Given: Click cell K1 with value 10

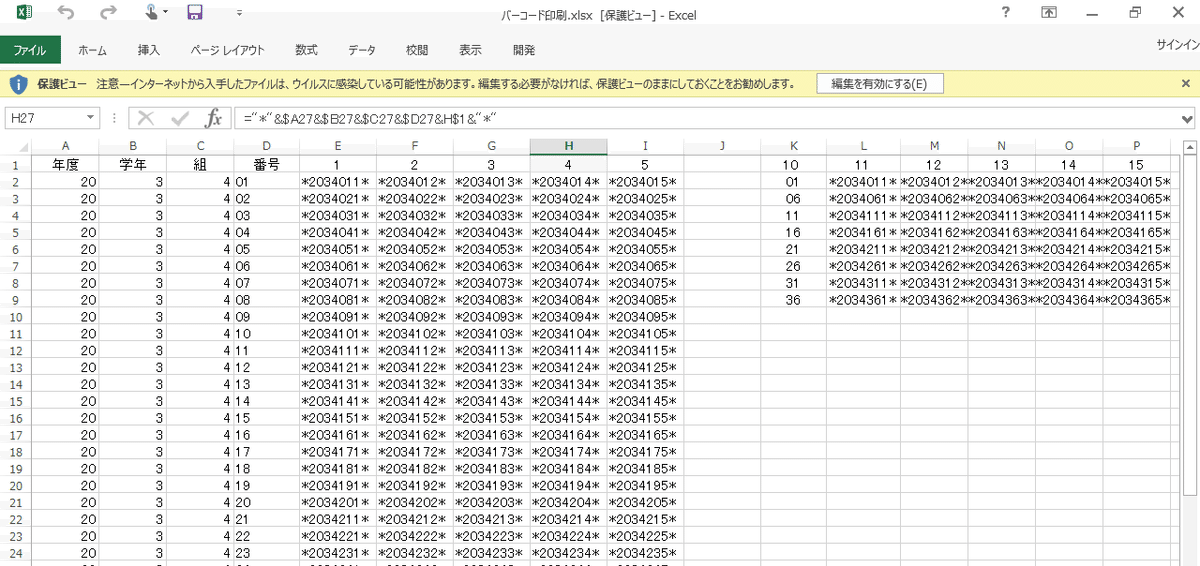Looking at the screenshot, I should [792, 165].
